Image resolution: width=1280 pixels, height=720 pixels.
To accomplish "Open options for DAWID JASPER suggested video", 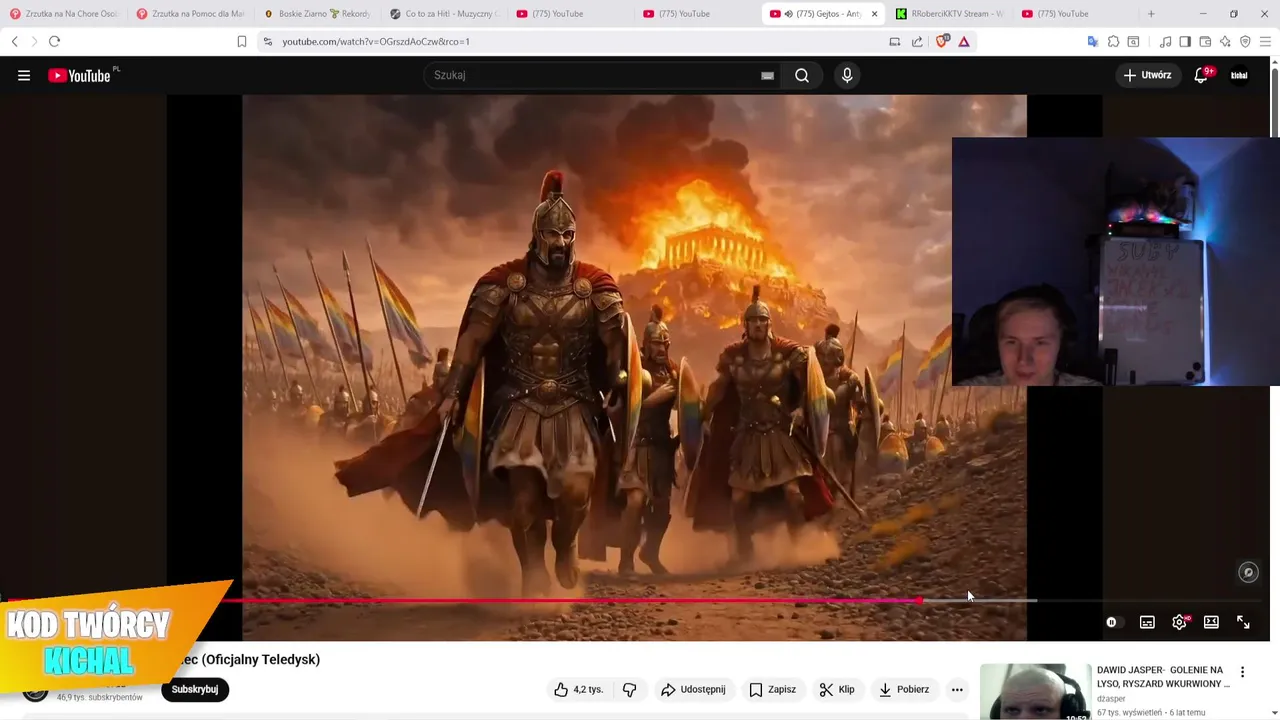I will point(1243,672).
